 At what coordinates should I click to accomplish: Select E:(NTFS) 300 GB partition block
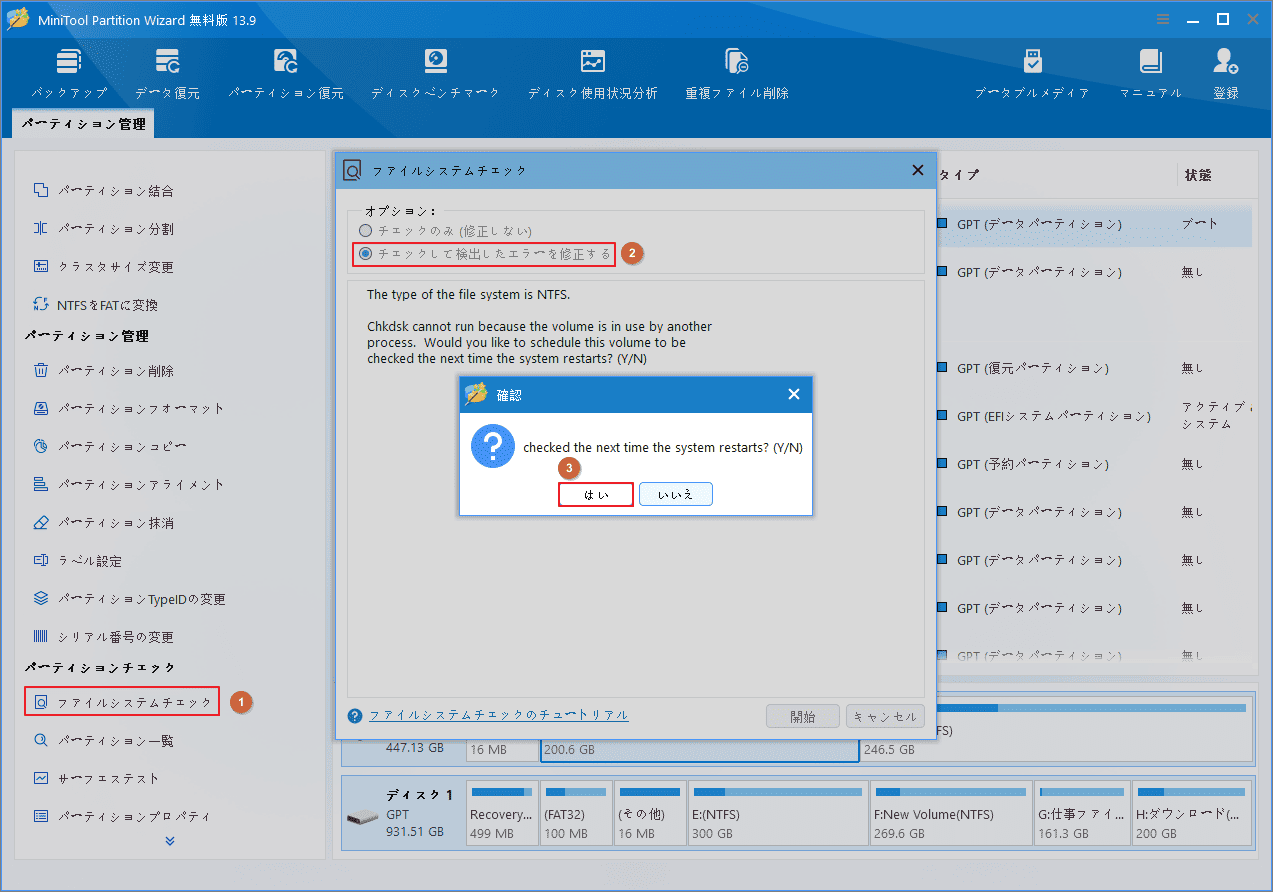coord(777,813)
